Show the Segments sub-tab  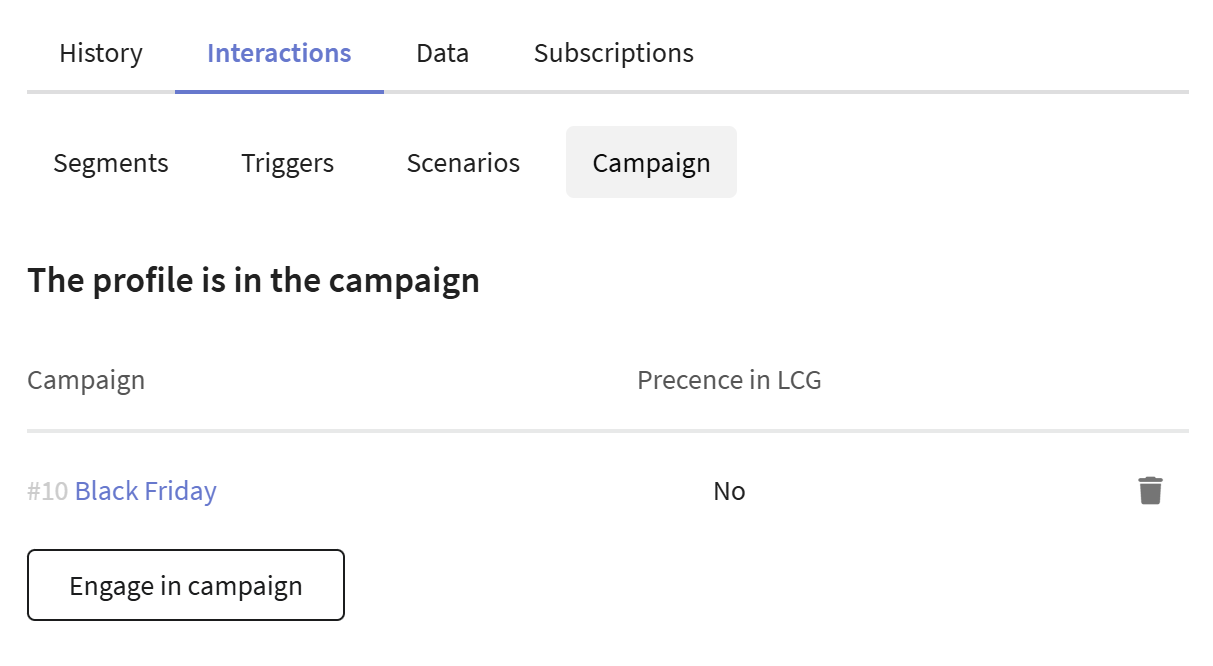coord(111,163)
